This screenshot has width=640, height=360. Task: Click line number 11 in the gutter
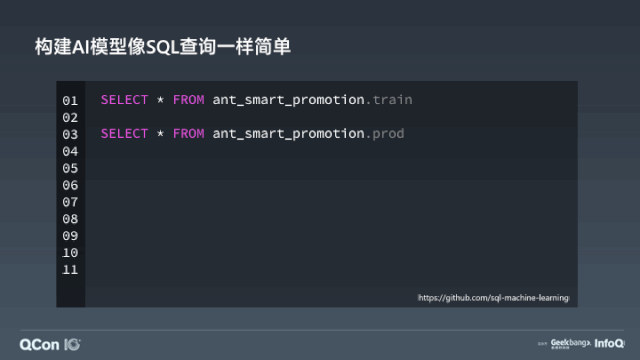(x=70, y=270)
